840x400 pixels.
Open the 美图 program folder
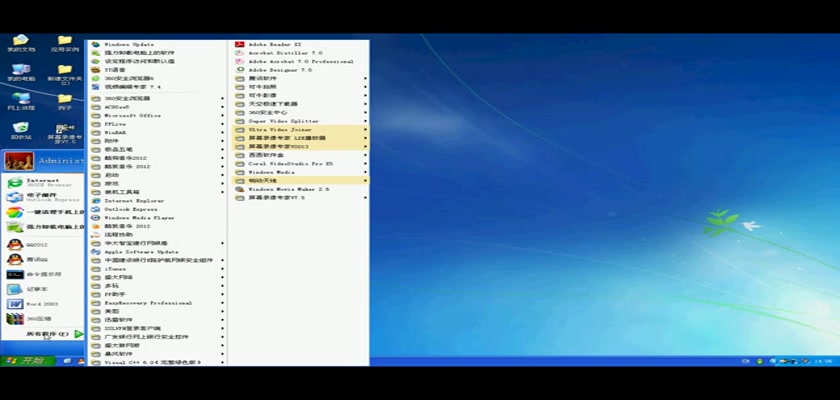tap(156, 311)
